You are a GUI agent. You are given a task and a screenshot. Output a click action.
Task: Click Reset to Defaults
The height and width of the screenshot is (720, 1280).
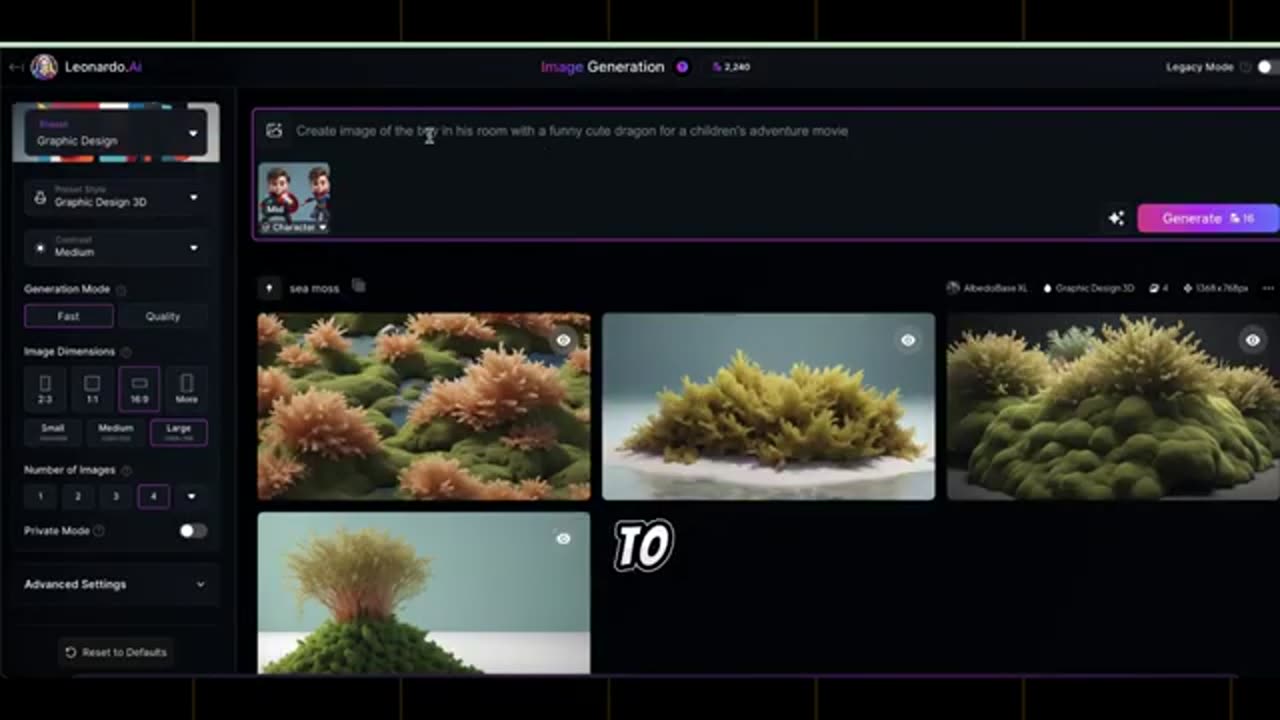point(116,652)
